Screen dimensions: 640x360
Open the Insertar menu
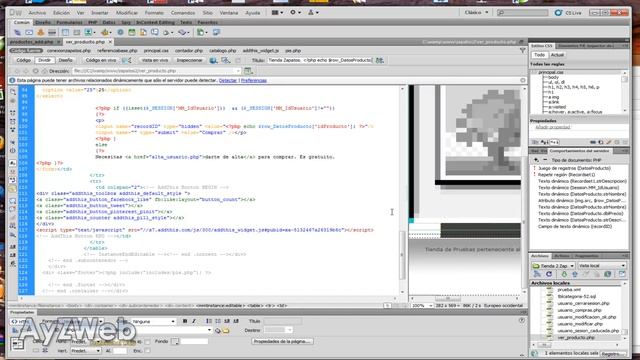[x=100, y=13]
